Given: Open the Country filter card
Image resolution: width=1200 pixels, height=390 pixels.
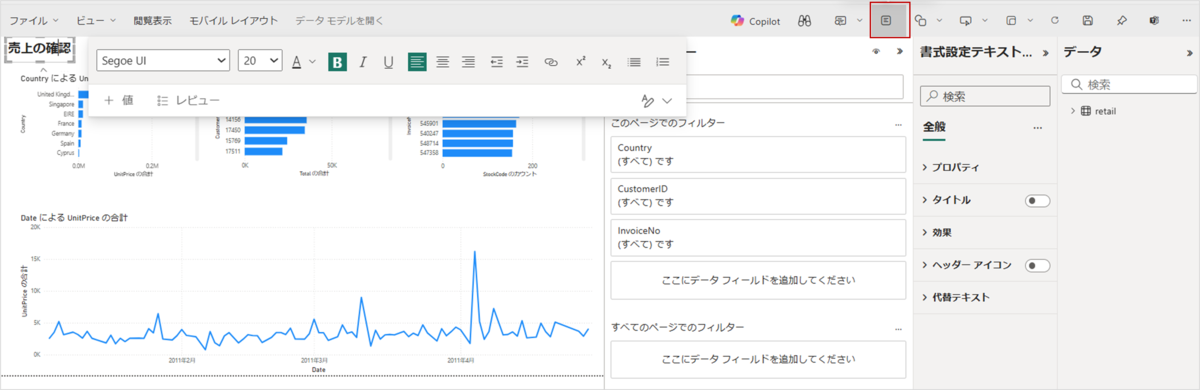Looking at the screenshot, I should click(758, 154).
